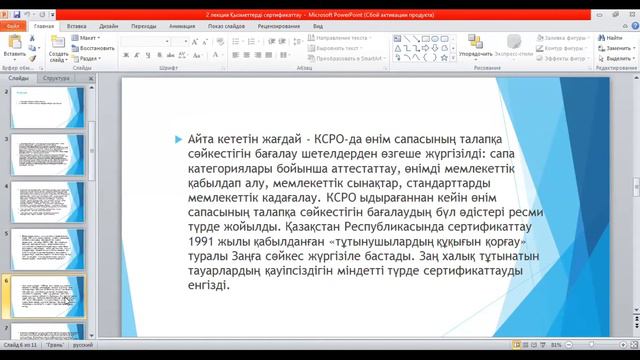
Task: Open the font size dropdown
Action: [x=186, y=42]
